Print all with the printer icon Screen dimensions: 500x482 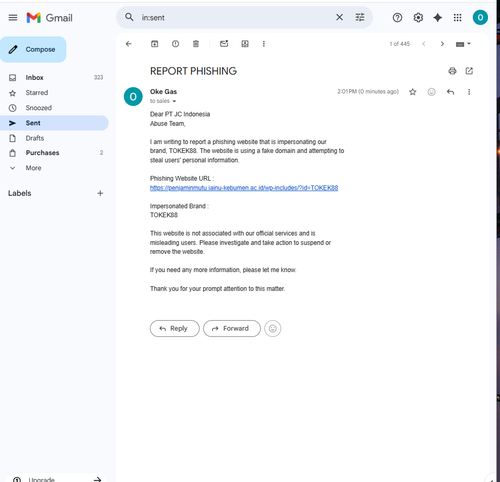click(452, 71)
